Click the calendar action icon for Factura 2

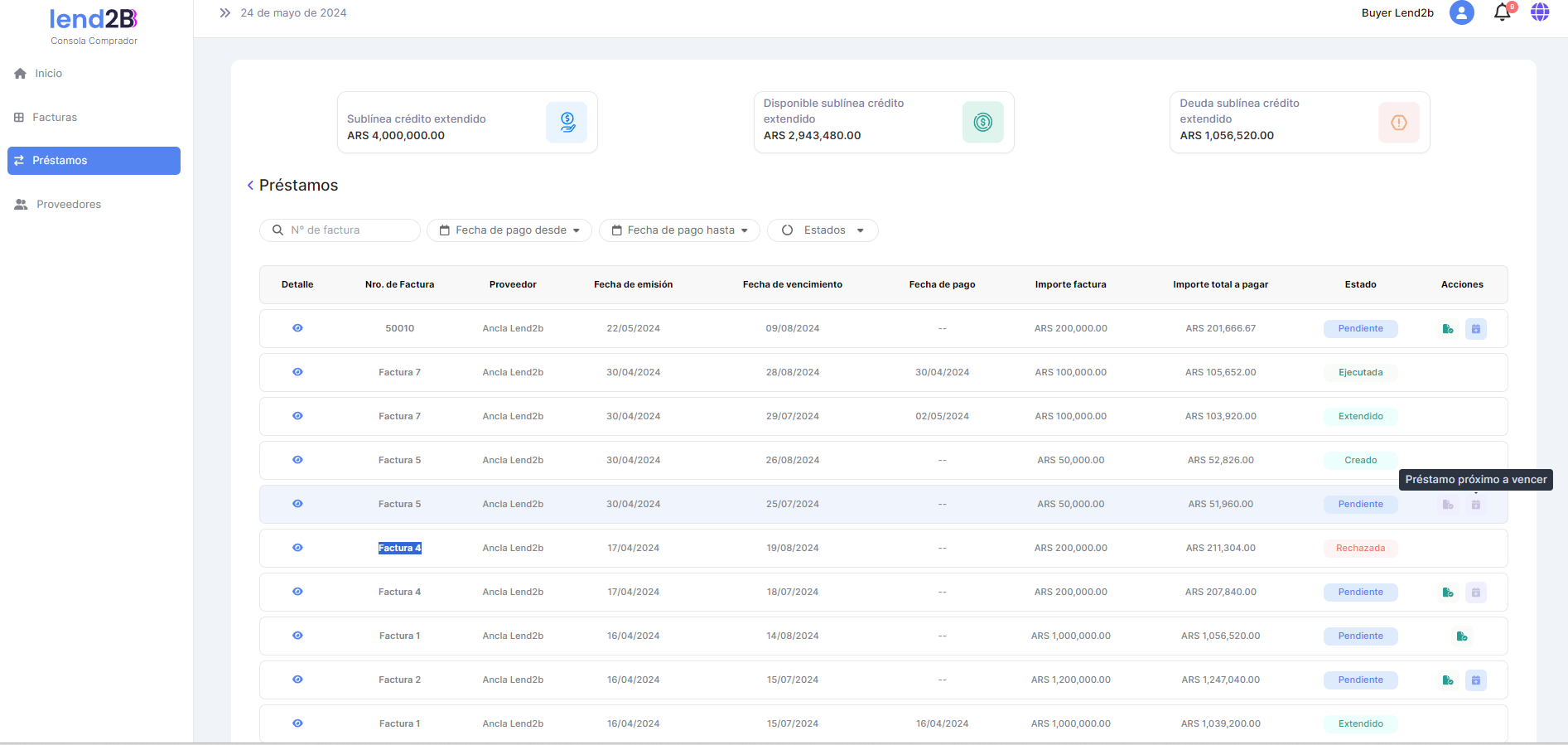point(1475,680)
